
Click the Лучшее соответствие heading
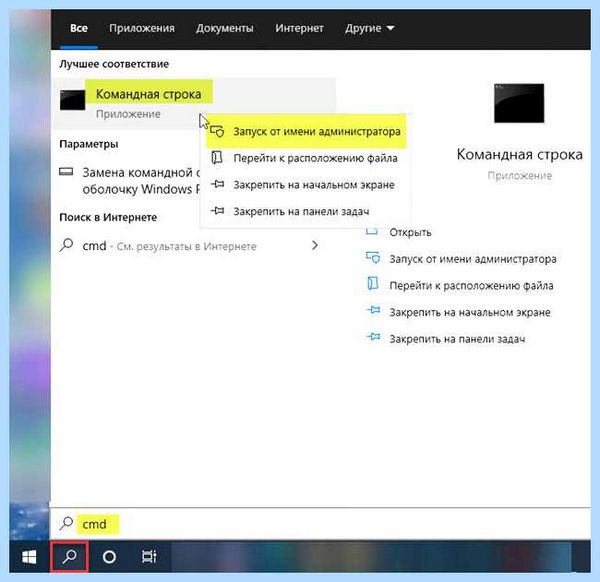(x=114, y=64)
